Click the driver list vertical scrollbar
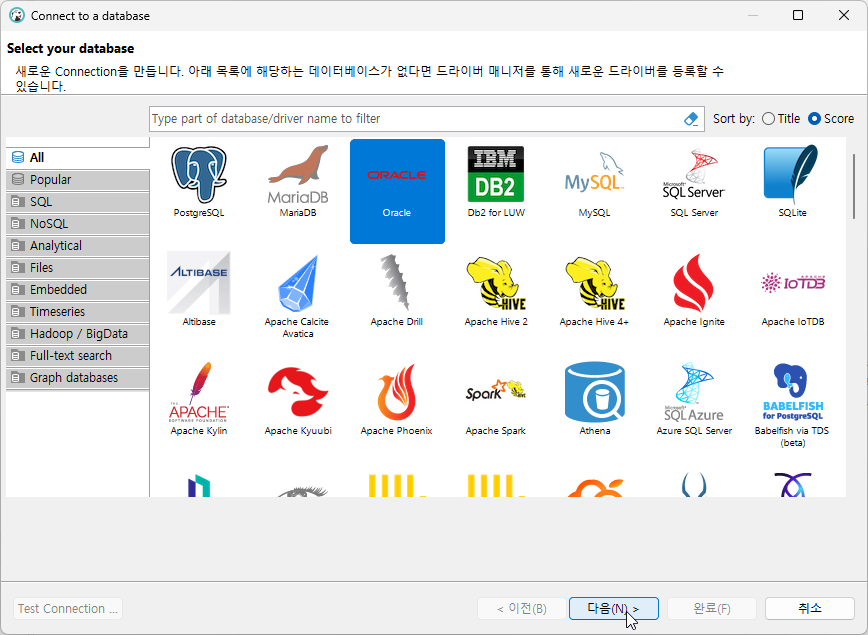This screenshot has width=868, height=635. click(x=853, y=185)
